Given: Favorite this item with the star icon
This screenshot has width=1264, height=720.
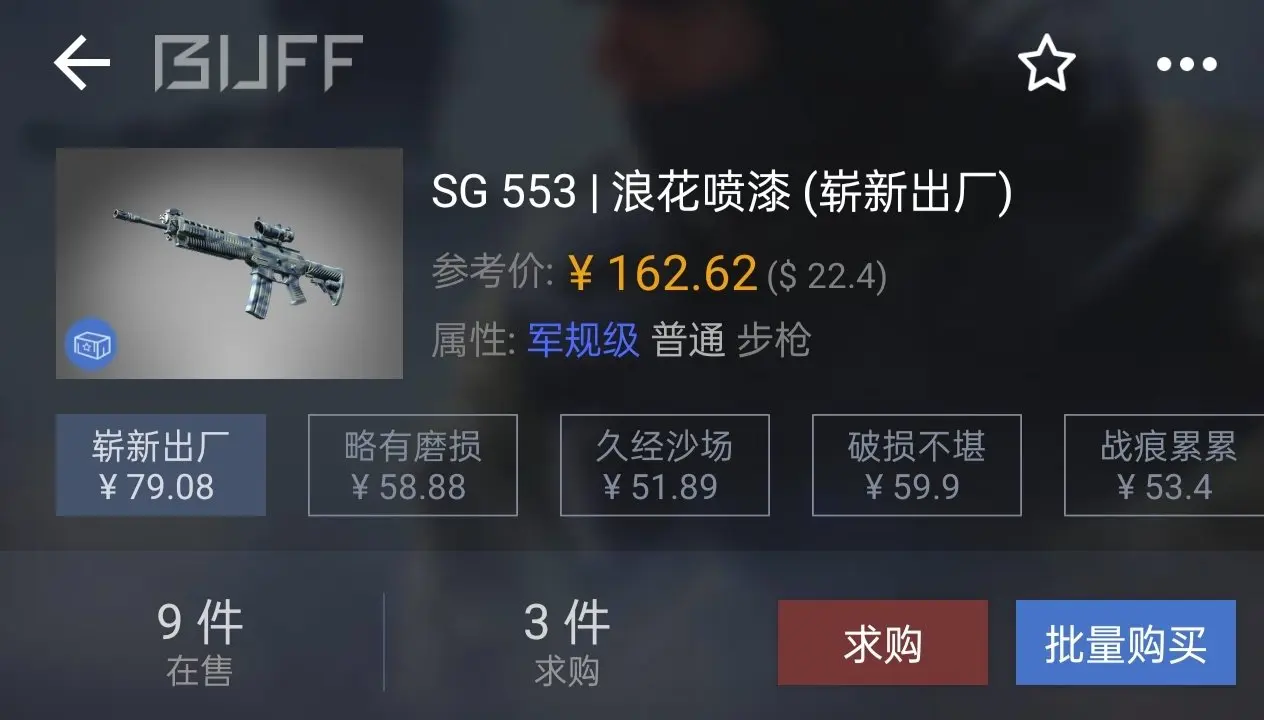Looking at the screenshot, I should (1046, 63).
